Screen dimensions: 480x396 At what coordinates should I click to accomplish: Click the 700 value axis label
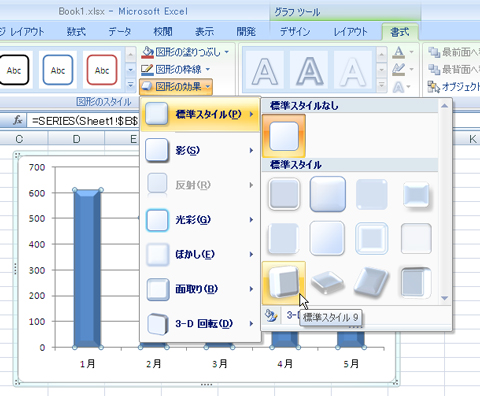coord(37,167)
